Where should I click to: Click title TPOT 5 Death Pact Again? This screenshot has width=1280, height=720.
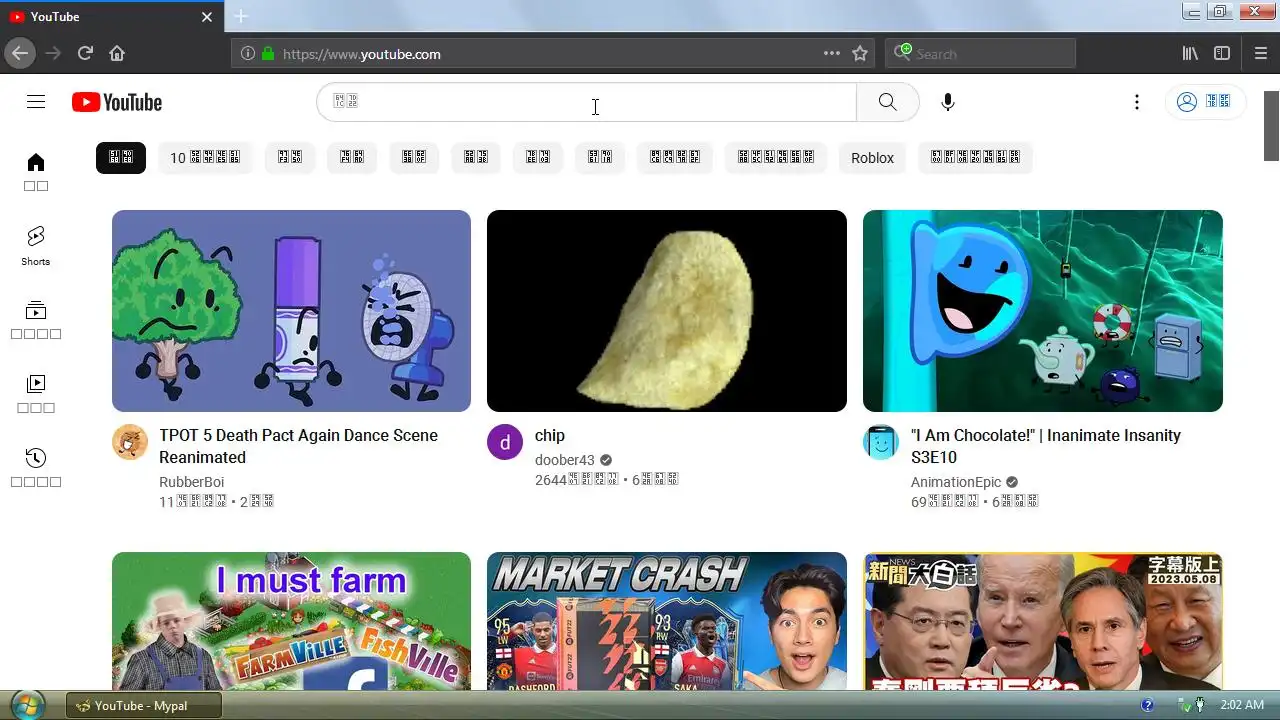(299, 446)
